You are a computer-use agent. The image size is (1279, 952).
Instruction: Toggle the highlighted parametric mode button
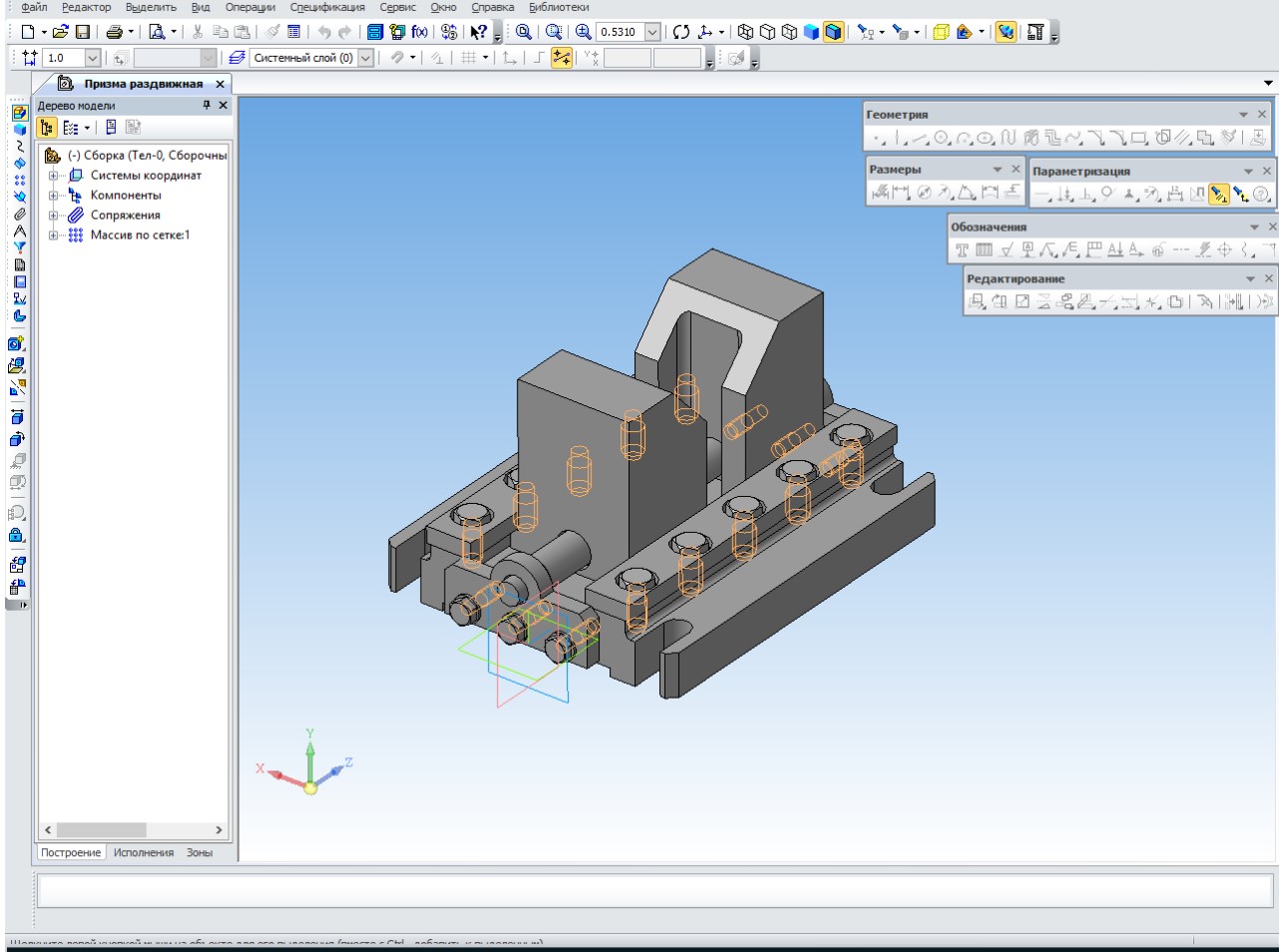pyautogui.click(x=562, y=58)
